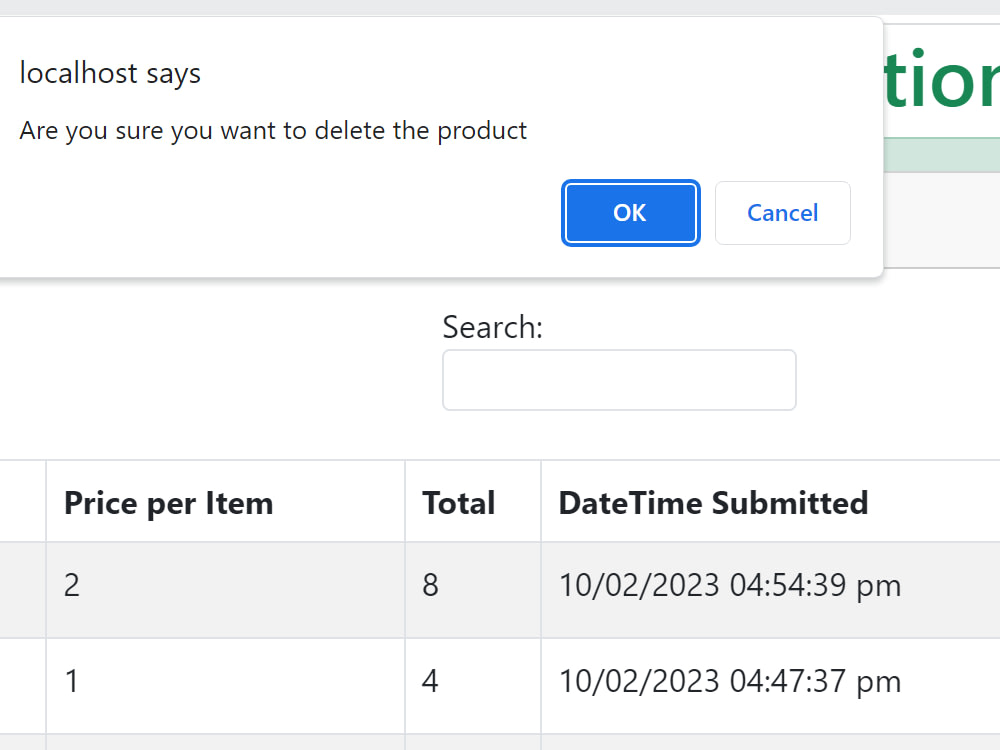Click the Price per Item value 2
Screen dimensions: 1000x750
tap(71, 585)
